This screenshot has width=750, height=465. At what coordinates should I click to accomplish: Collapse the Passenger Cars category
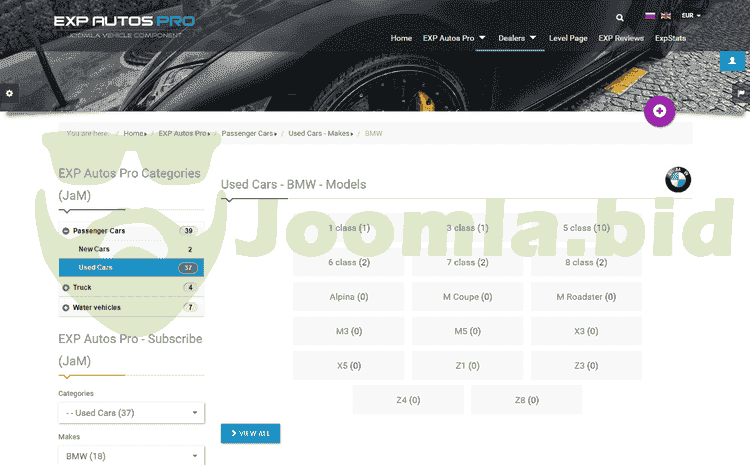pos(66,231)
